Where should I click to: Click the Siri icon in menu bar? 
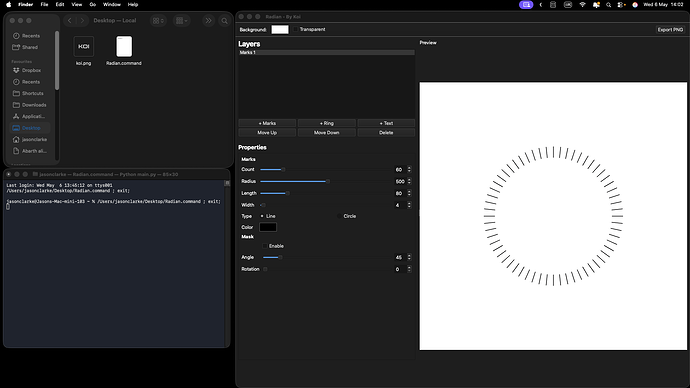tap(635, 5)
